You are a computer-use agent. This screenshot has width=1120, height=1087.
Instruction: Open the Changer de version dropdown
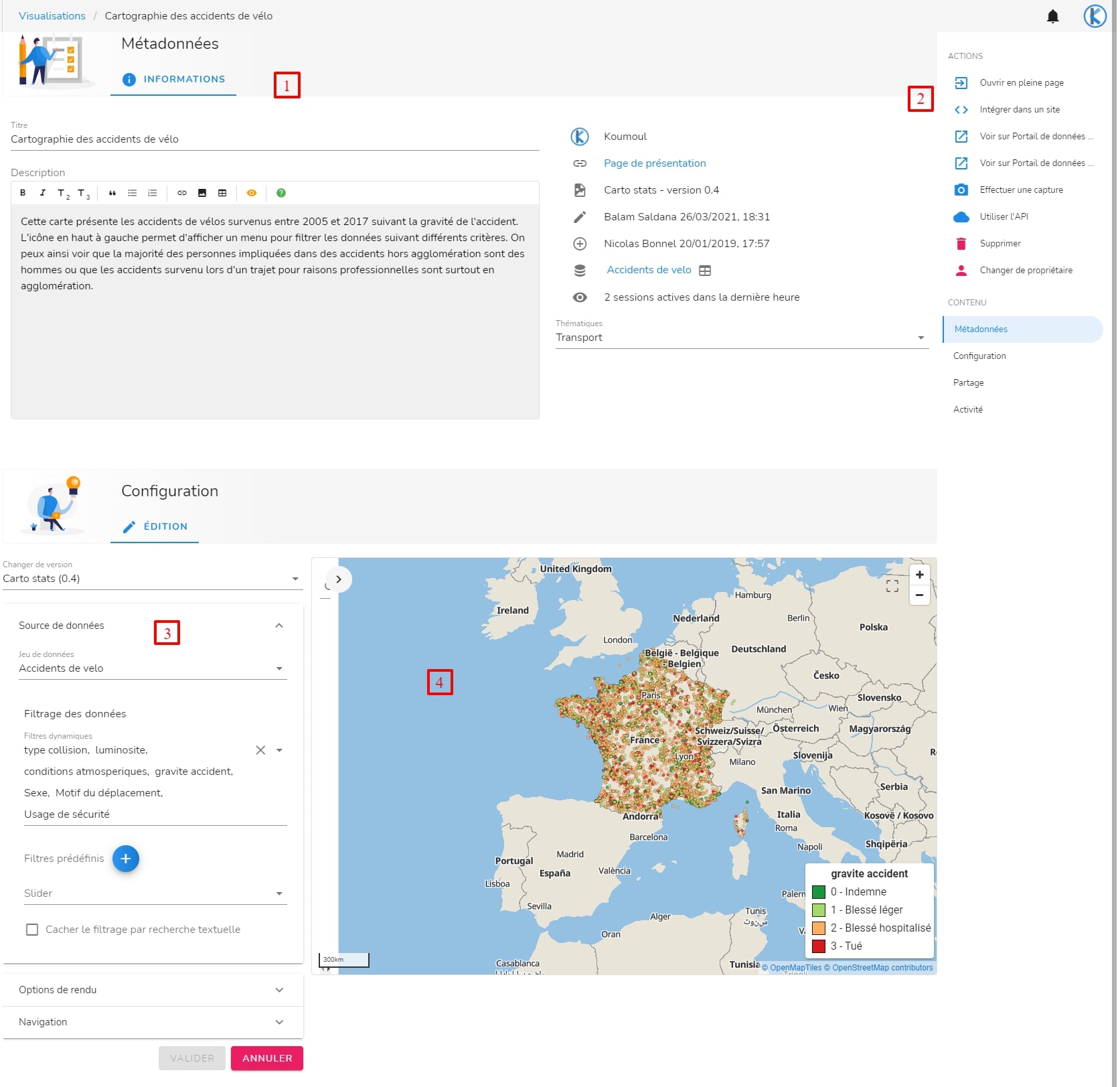pos(153,579)
